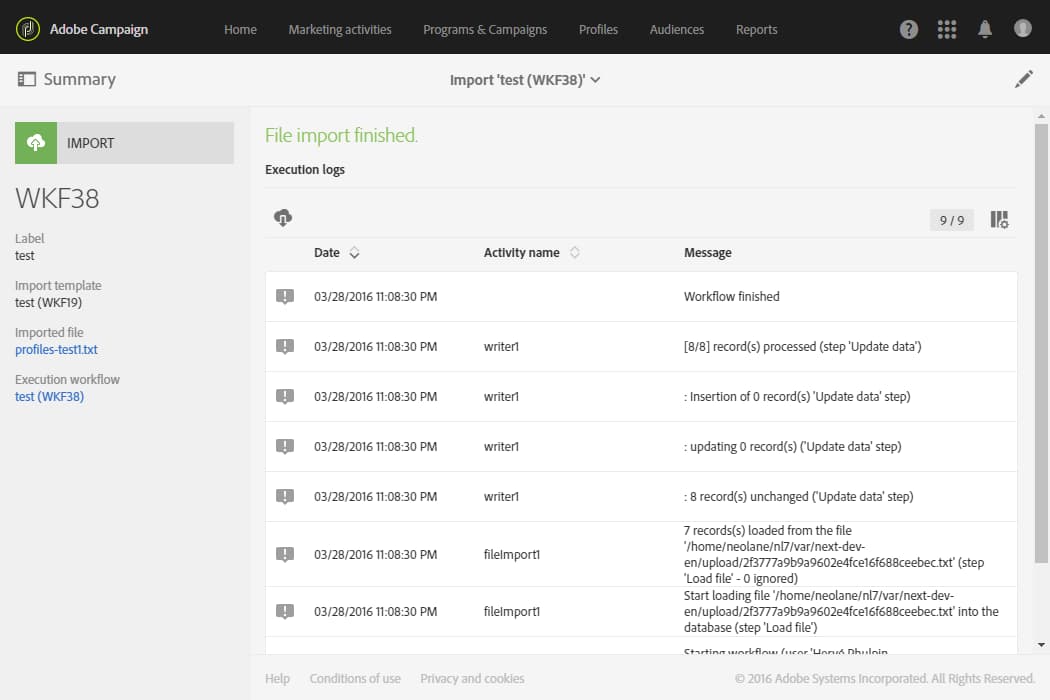1050x700 pixels.
Task: Click the green IMPORT icon
Action: (x=36, y=143)
